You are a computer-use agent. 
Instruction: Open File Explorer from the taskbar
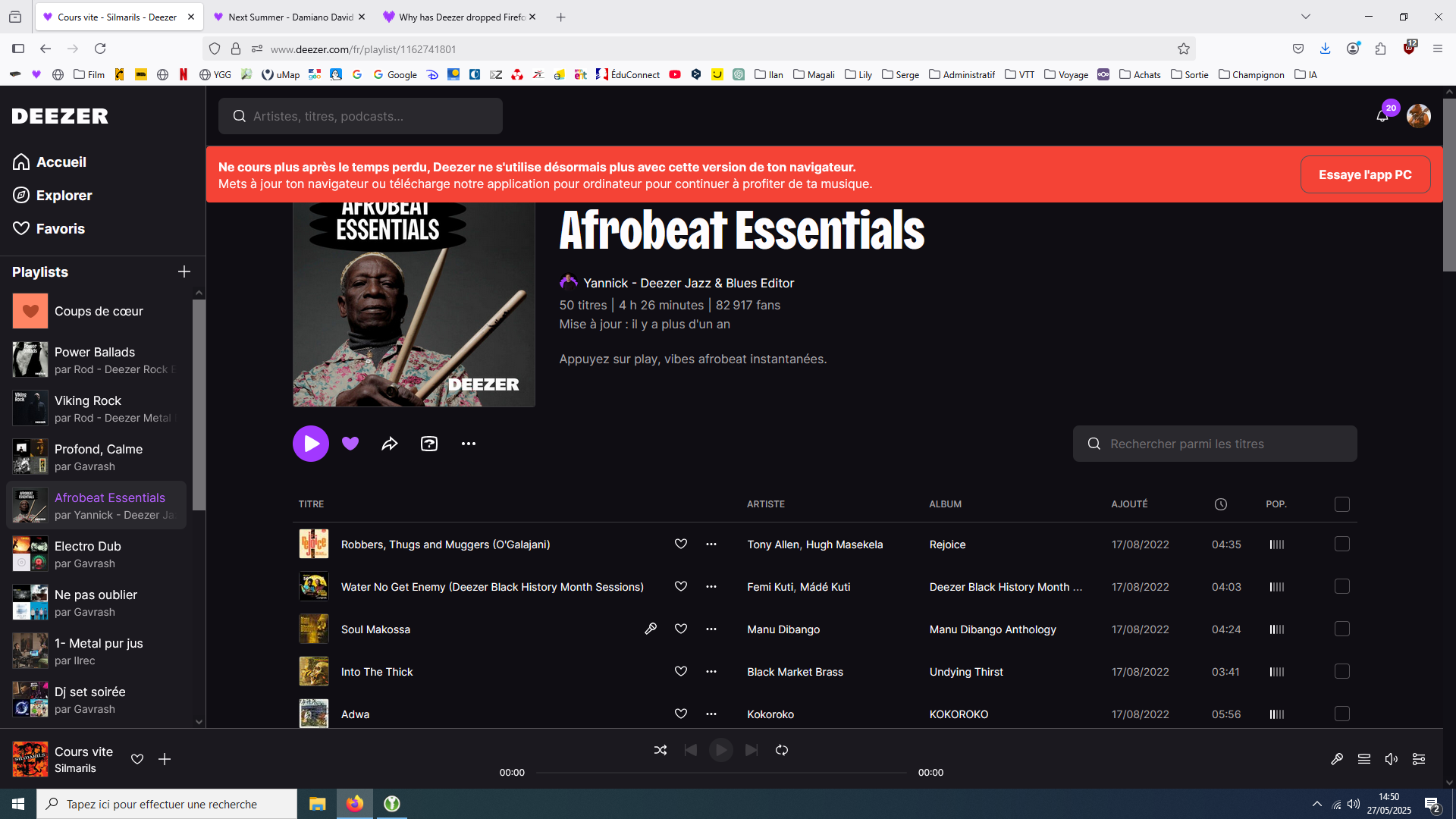tap(317, 804)
